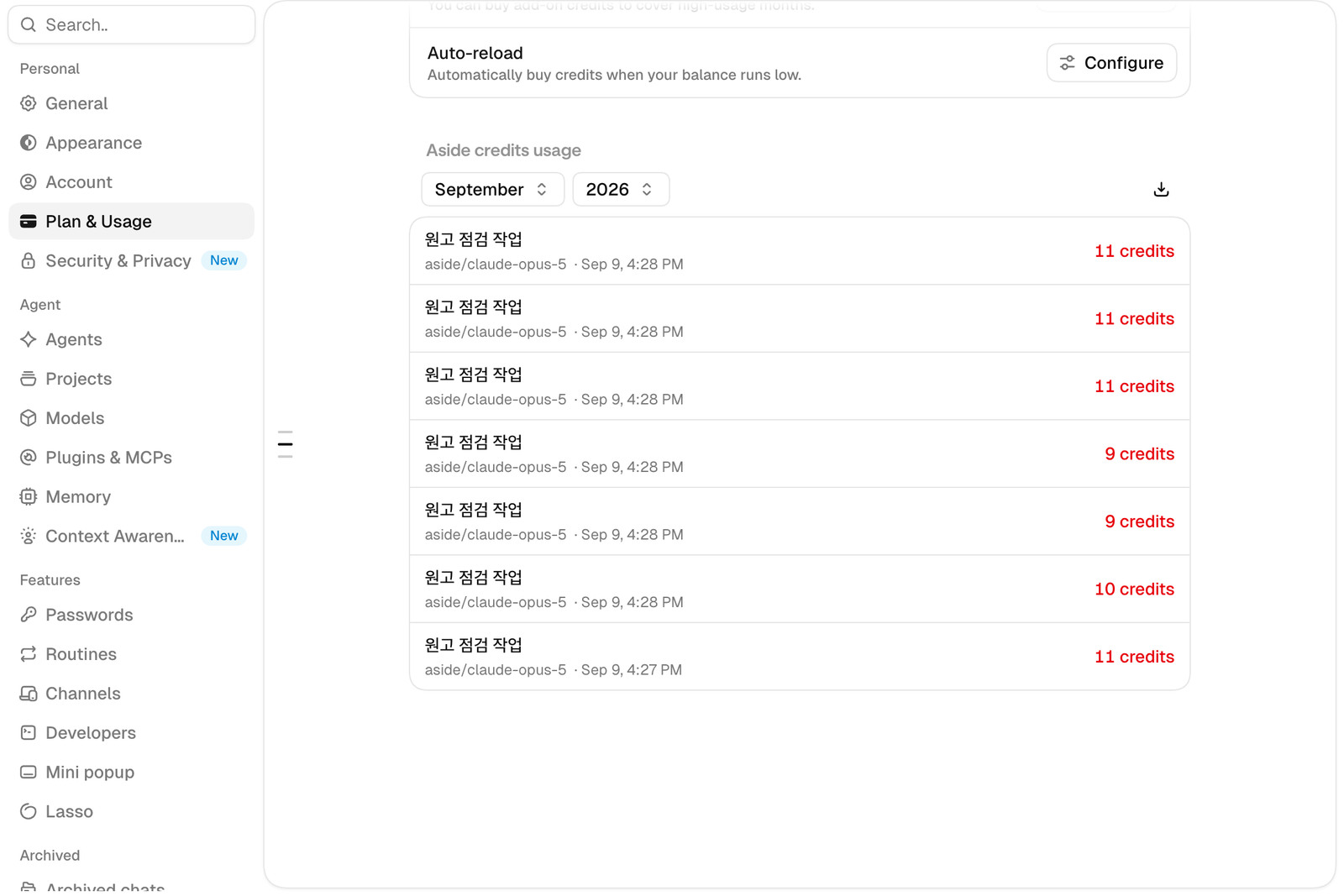Click the Channels icon

(29, 694)
